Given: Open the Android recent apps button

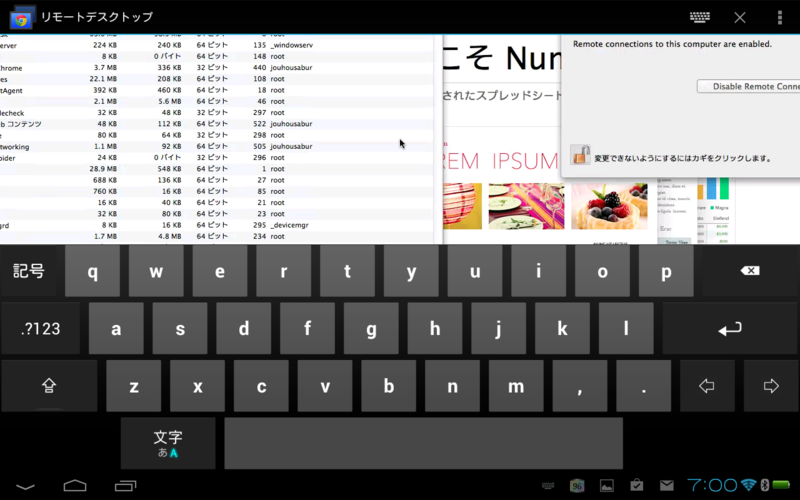Looking at the screenshot, I should 126,486.
